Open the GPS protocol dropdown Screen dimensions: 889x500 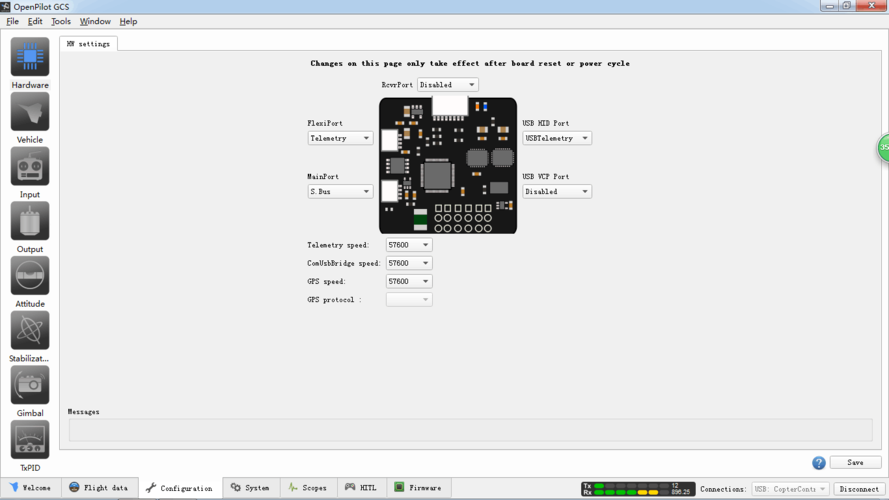click(409, 299)
